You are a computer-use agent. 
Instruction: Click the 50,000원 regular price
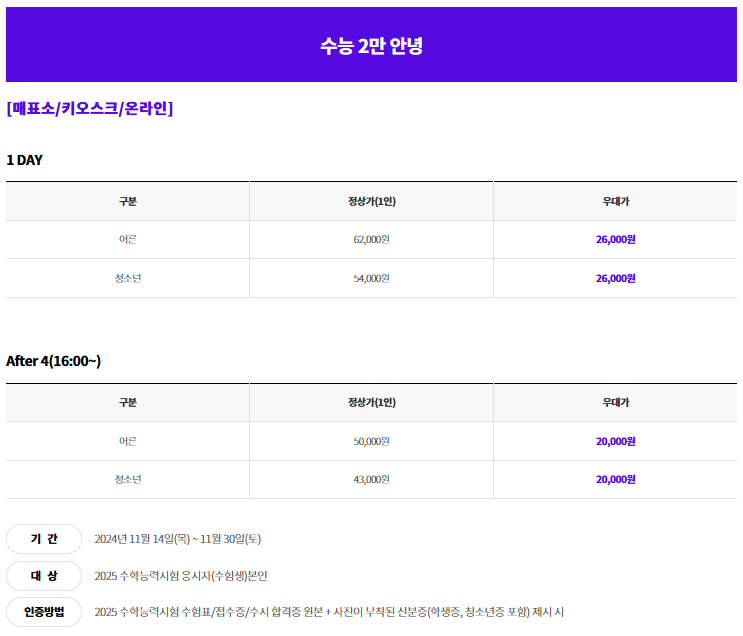tap(372, 441)
